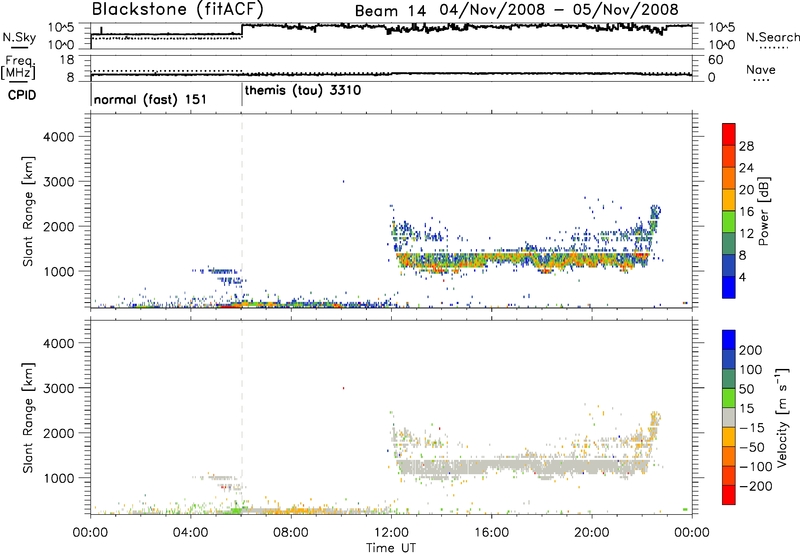
Task: Click the 'Freq. [MHz]' axis label
Action: tap(19, 68)
